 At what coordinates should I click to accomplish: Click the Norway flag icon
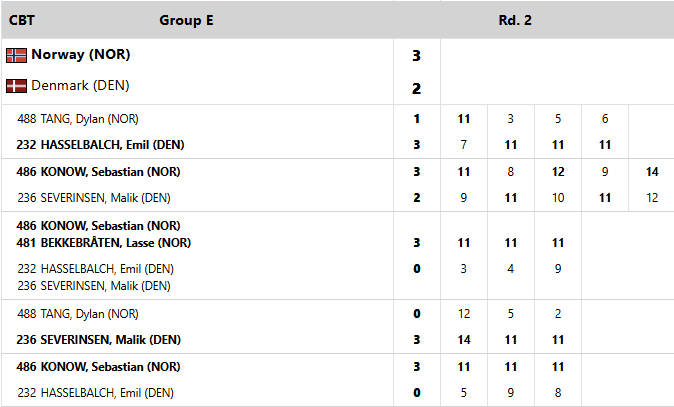point(16,55)
